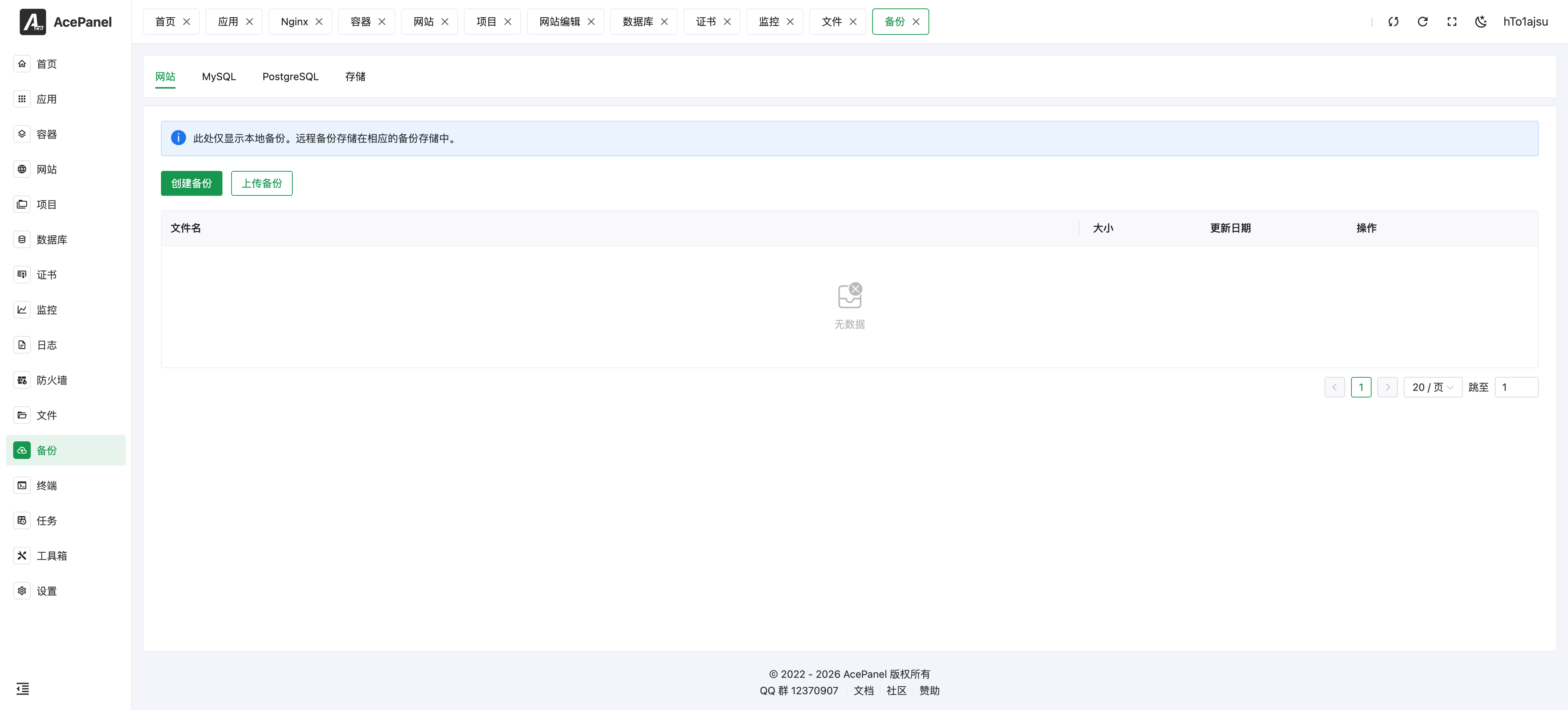The width and height of the screenshot is (1568, 710).
Task: Switch to the PostgreSQL tab
Action: [x=290, y=77]
